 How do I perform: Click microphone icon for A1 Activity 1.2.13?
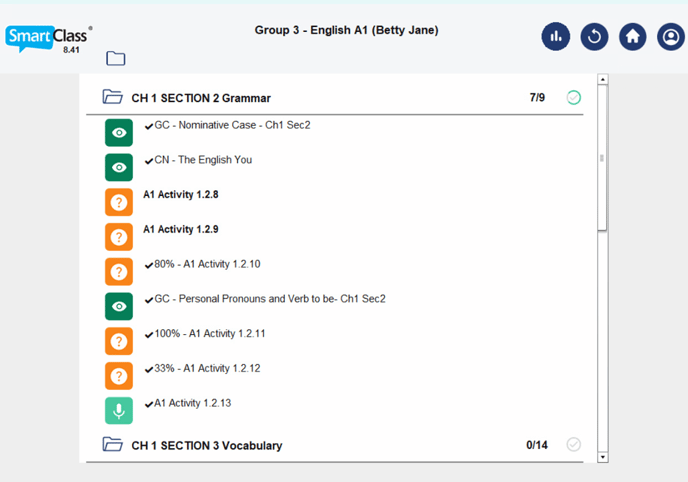(x=119, y=410)
